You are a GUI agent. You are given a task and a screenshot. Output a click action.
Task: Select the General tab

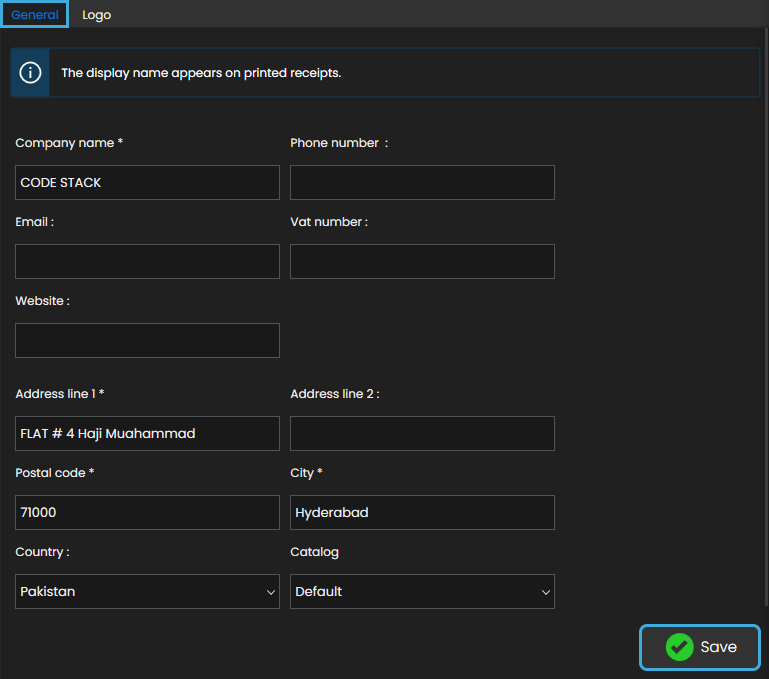click(x=34, y=15)
